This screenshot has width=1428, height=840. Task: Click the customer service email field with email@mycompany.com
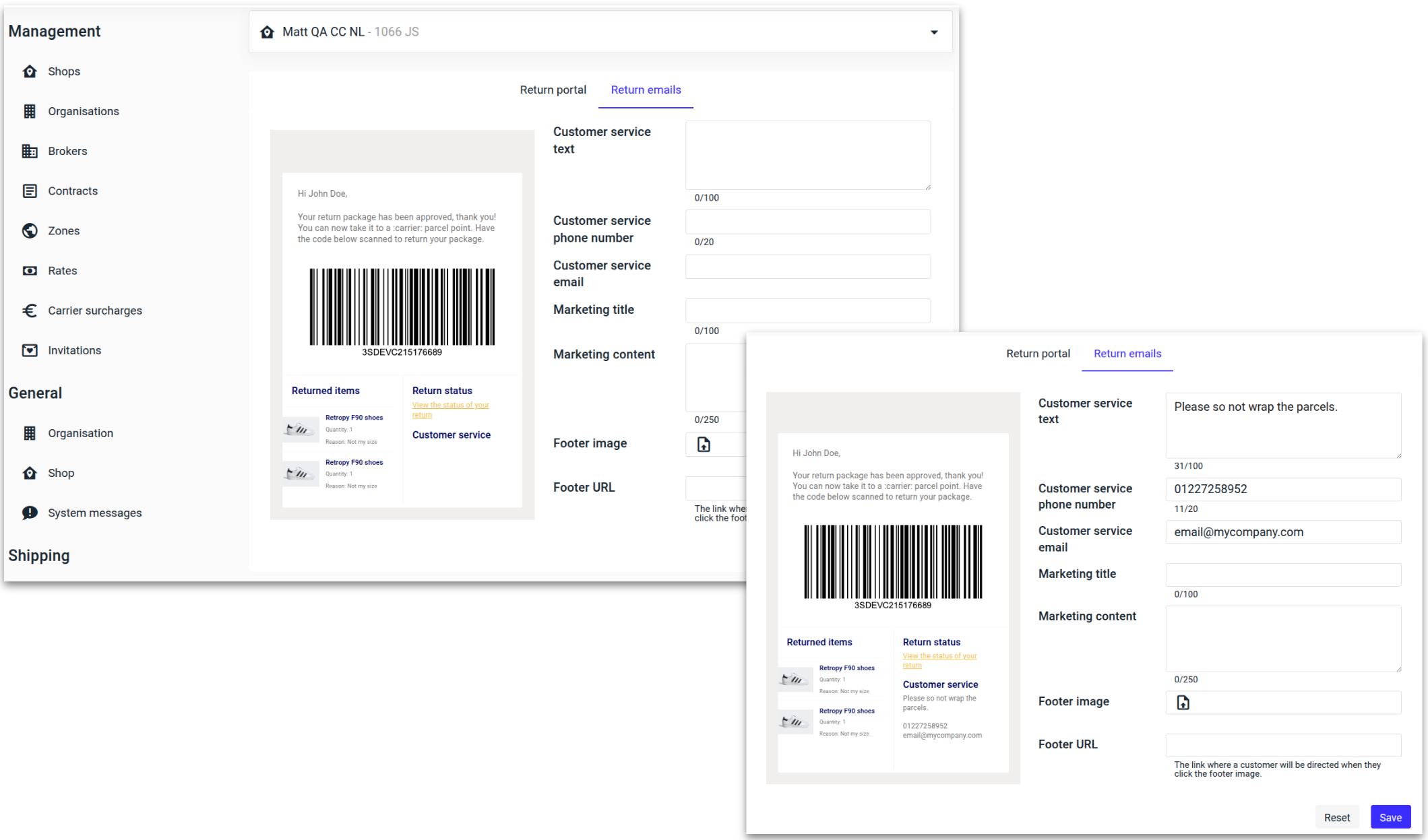click(1282, 532)
